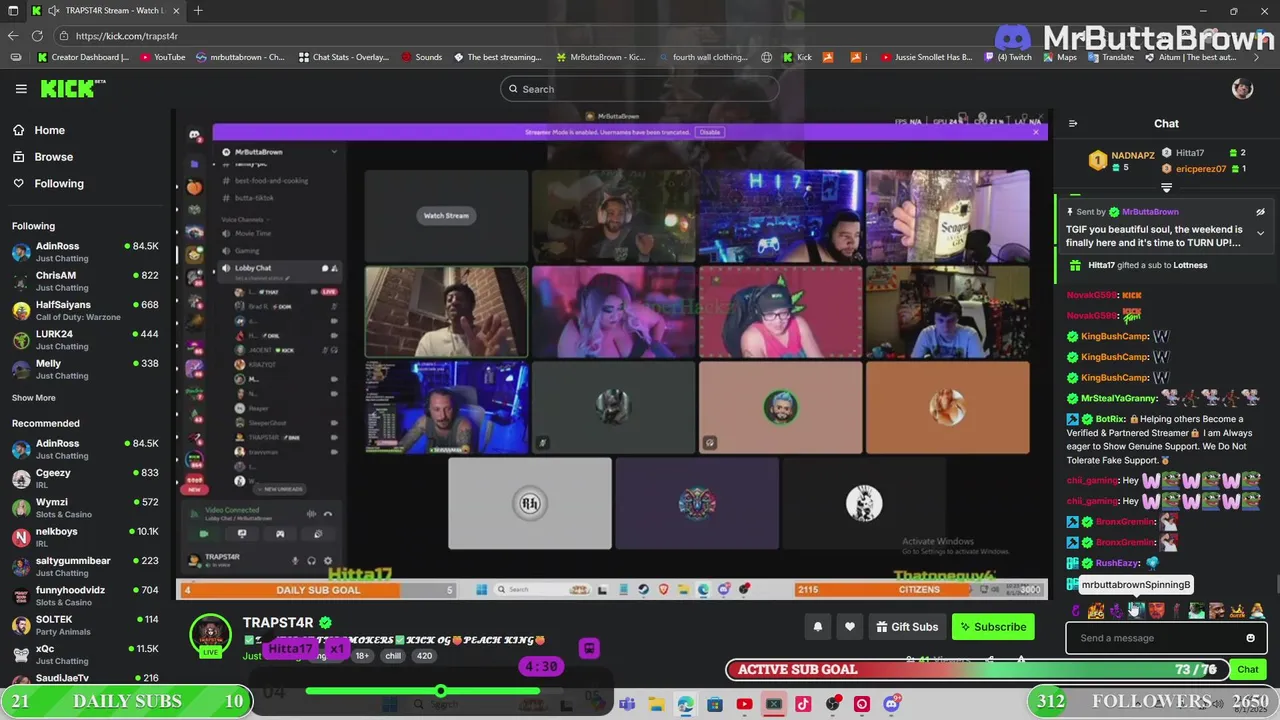Open Following in sidebar
The width and height of the screenshot is (1280, 720).
(x=59, y=184)
